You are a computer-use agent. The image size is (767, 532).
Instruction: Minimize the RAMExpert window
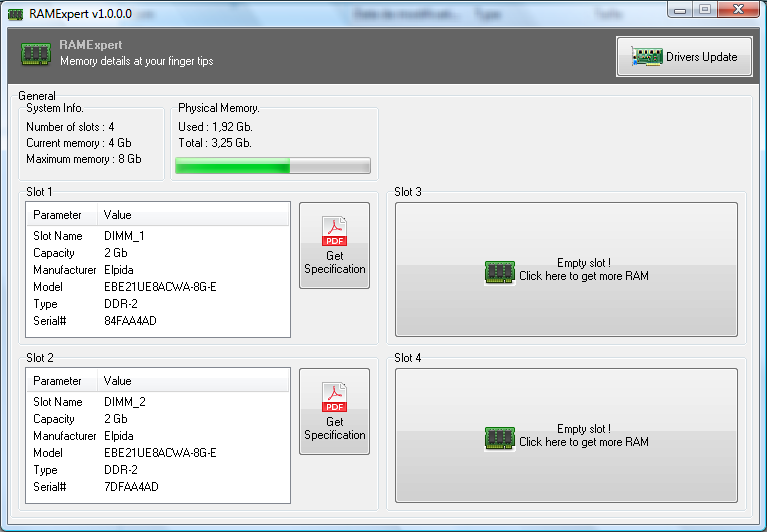tap(681, 10)
